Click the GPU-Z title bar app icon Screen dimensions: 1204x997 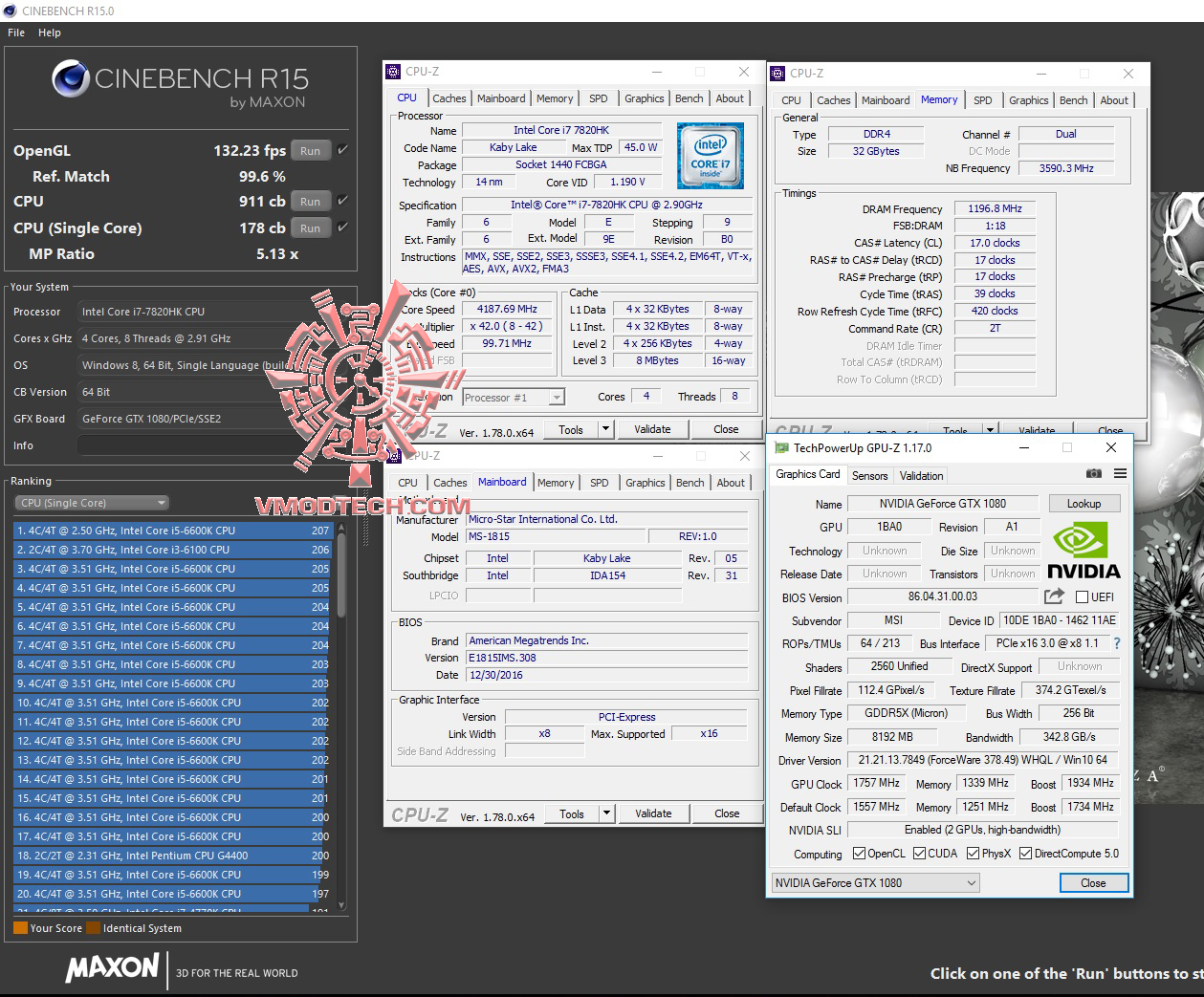pyautogui.click(x=781, y=447)
